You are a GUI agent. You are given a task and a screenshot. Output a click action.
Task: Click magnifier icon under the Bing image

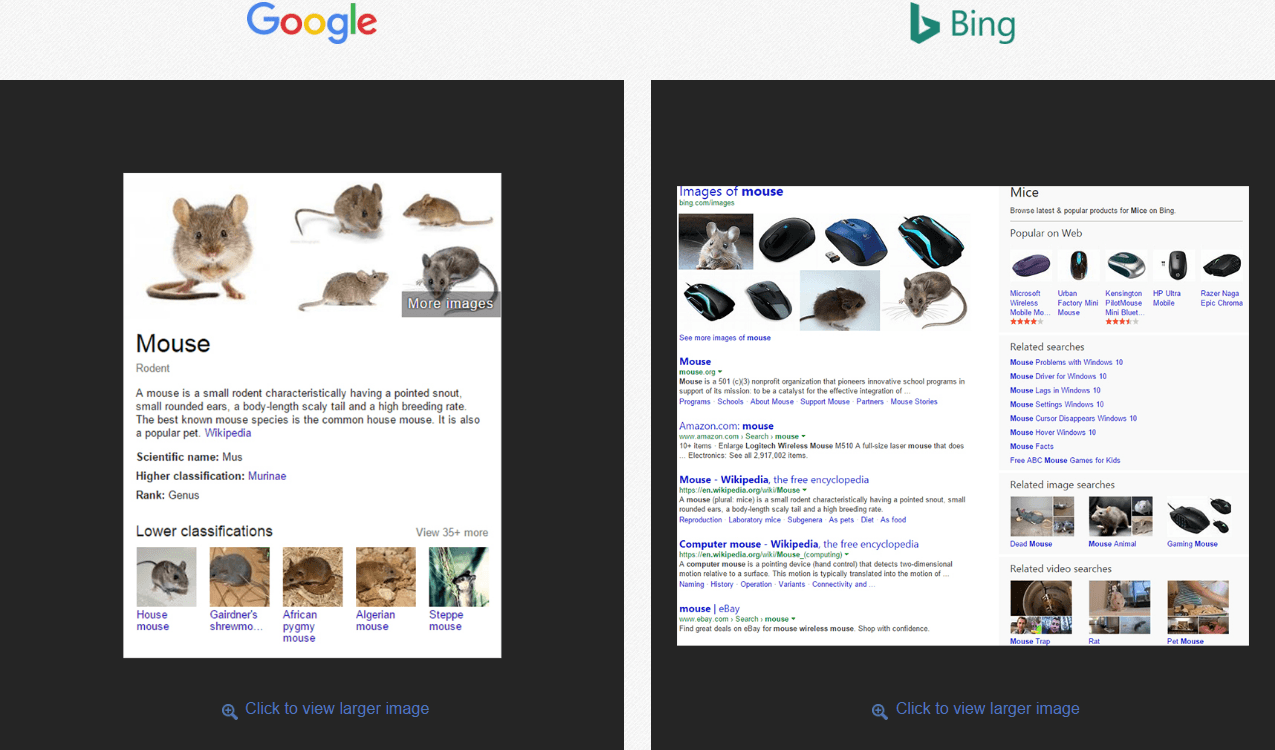(x=880, y=710)
